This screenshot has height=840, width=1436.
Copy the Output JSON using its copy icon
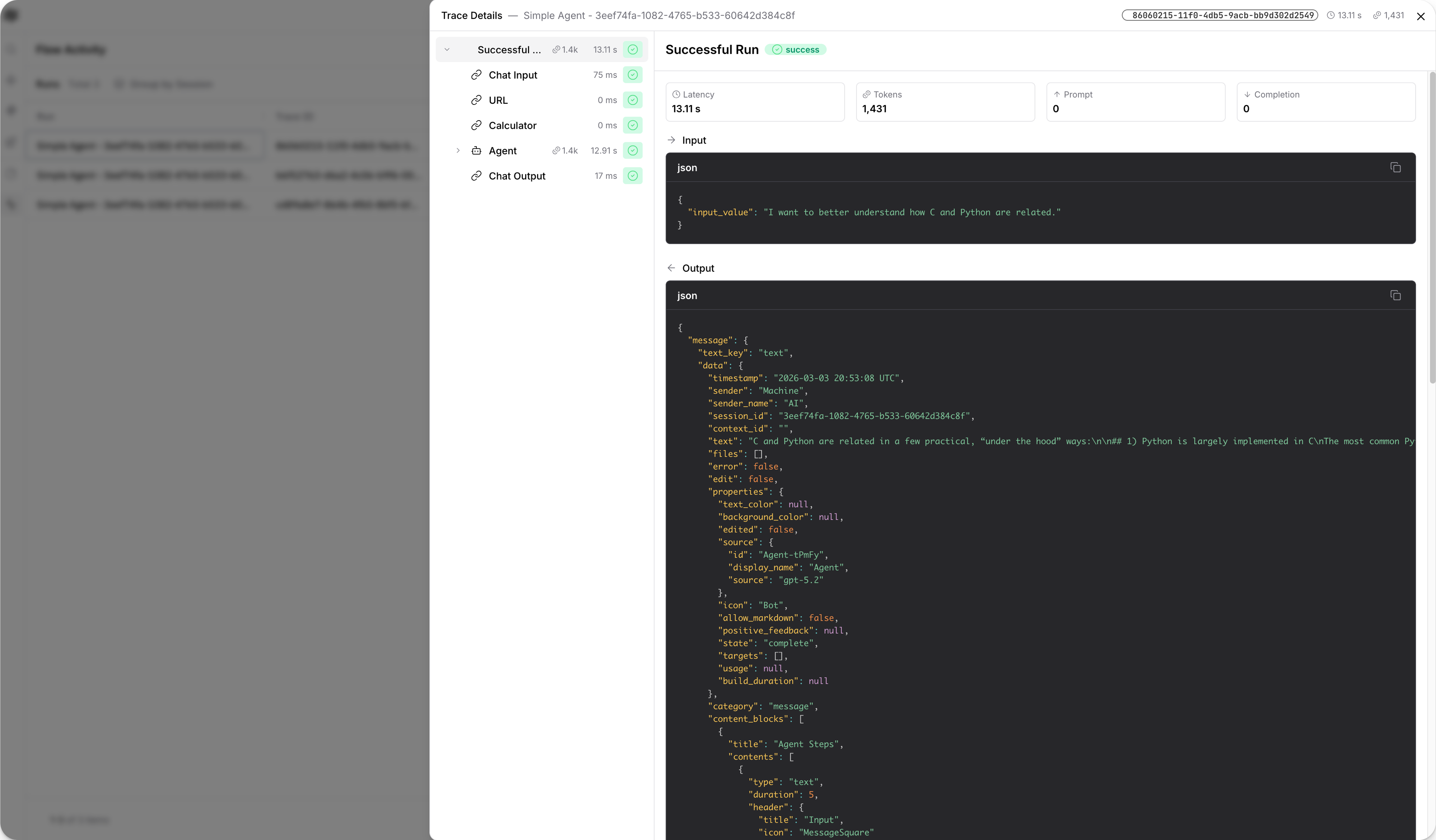1396,295
